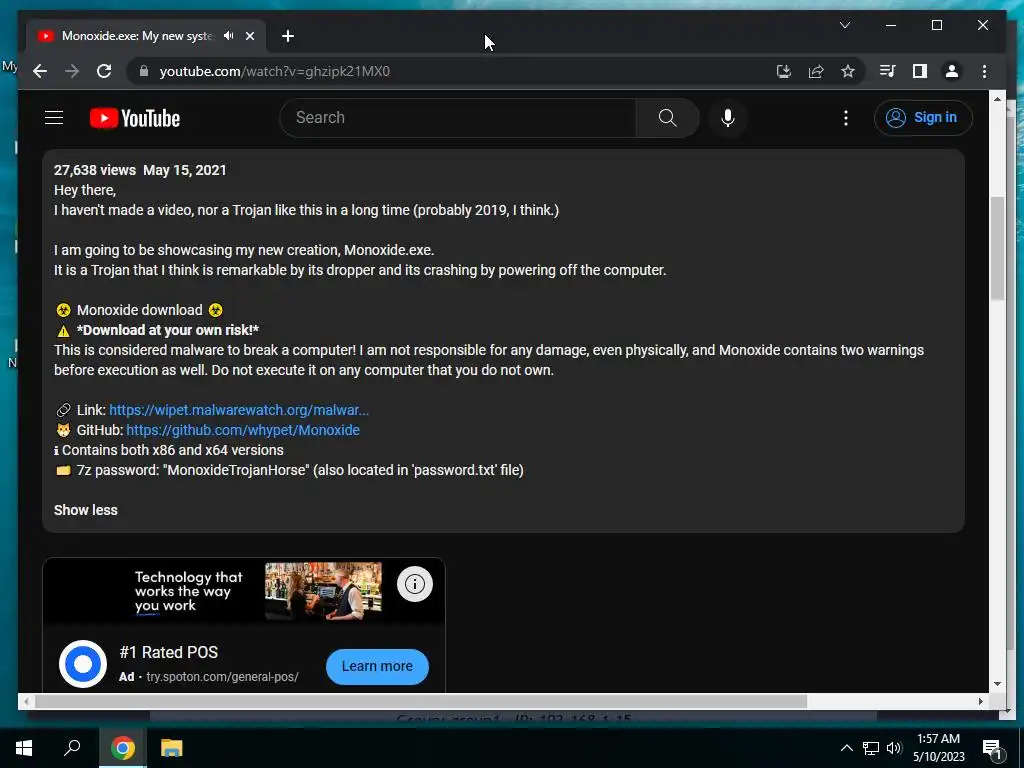Open YouTube settings three-dot menu

point(846,118)
